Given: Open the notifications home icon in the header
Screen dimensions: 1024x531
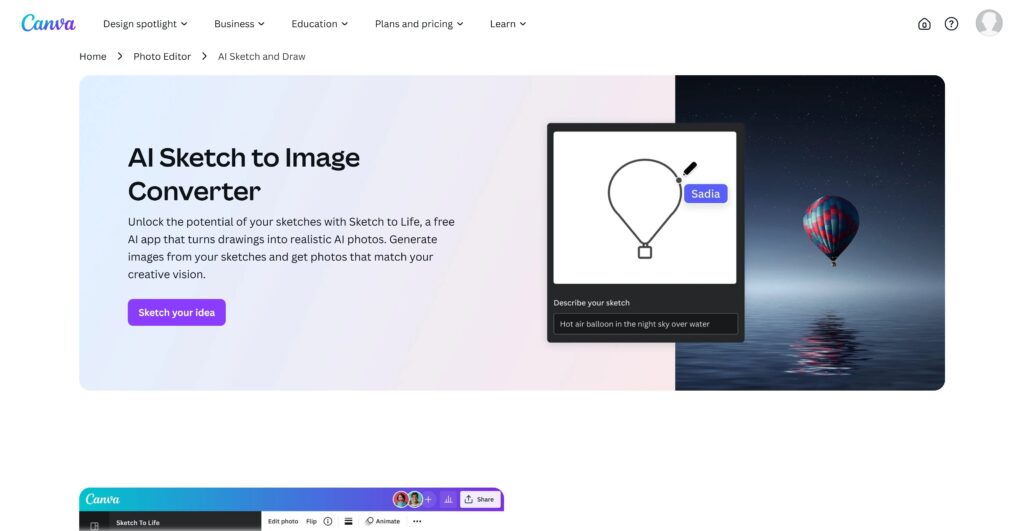Looking at the screenshot, I should [924, 24].
